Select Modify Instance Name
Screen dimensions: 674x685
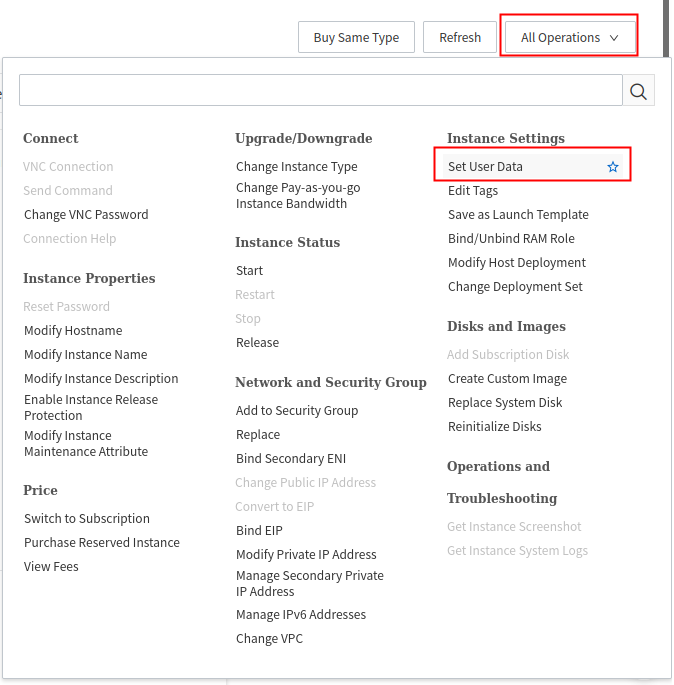86,355
